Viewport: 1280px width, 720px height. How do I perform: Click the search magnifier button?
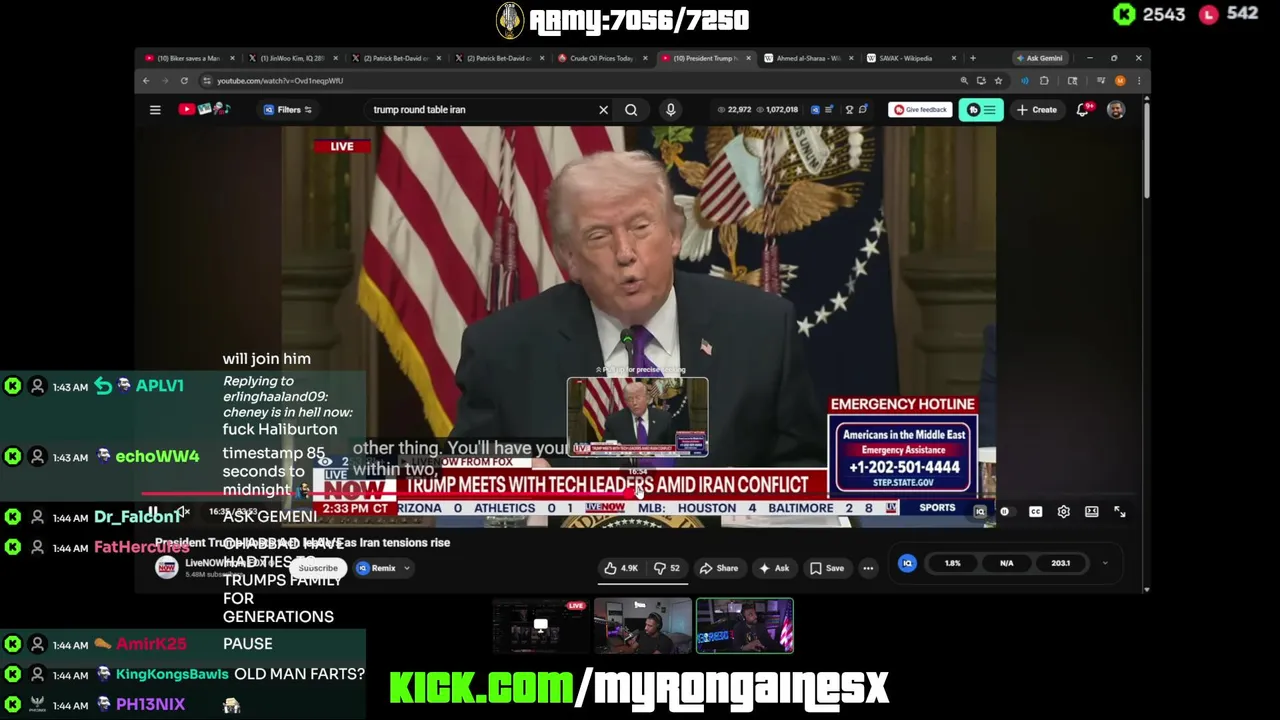(631, 110)
